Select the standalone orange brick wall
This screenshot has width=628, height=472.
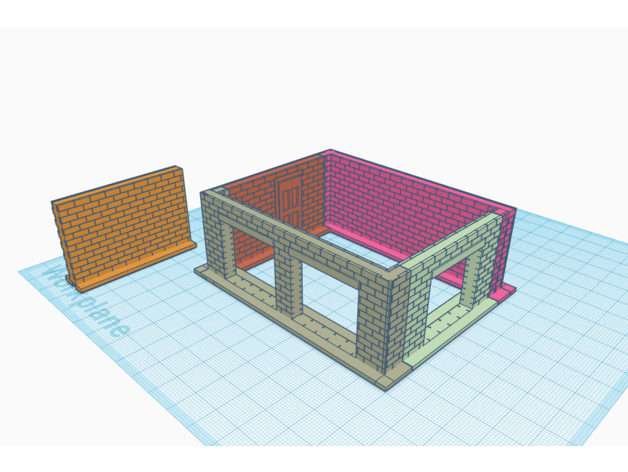point(120,225)
